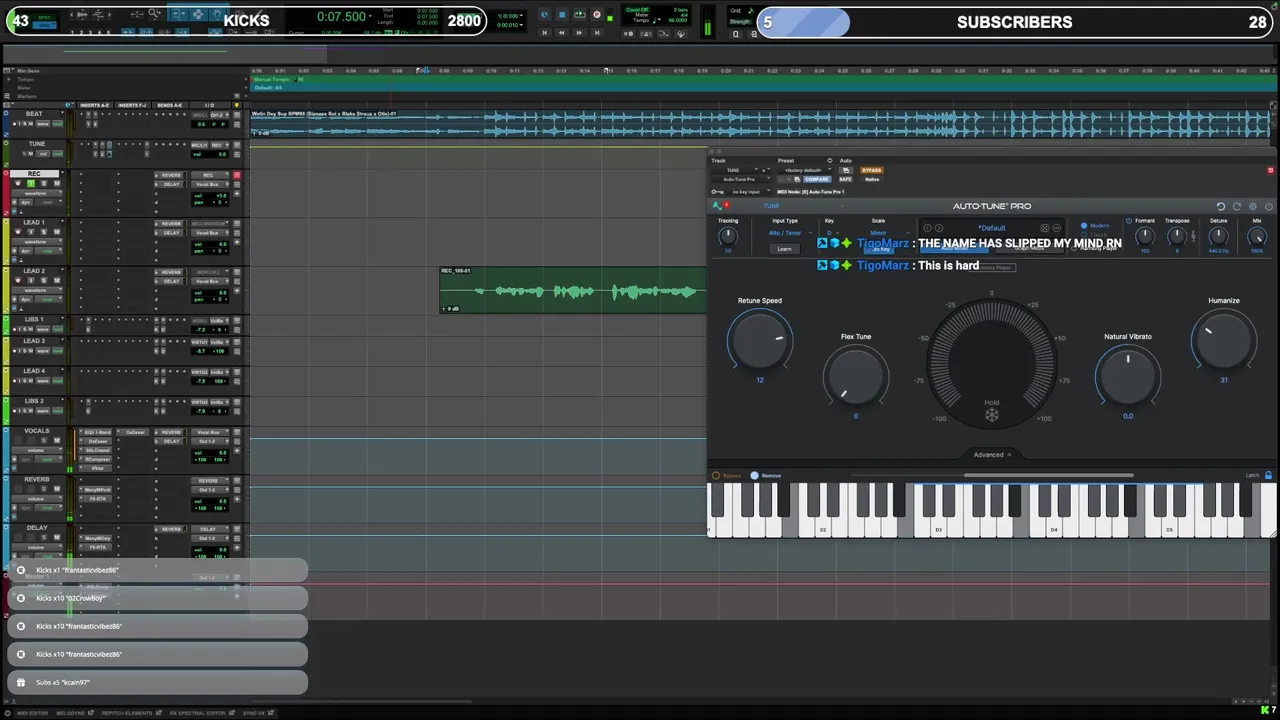Expand the Advanced section in Auto-Tune

pos(992,454)
